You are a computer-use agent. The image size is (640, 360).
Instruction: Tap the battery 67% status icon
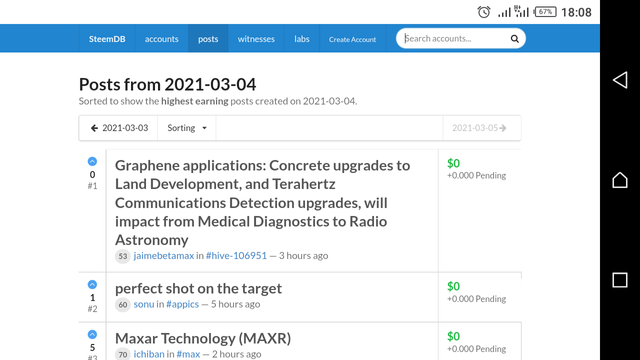coord(545,12)
